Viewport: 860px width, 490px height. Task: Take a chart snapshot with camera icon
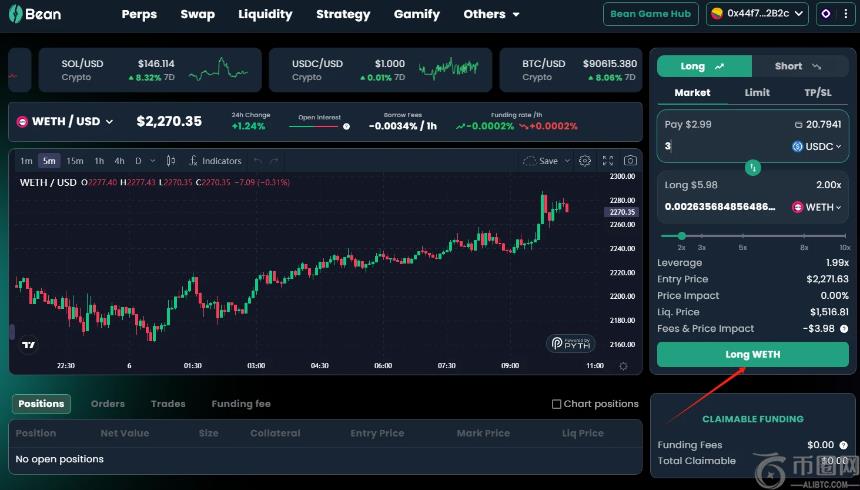(630, 161)
